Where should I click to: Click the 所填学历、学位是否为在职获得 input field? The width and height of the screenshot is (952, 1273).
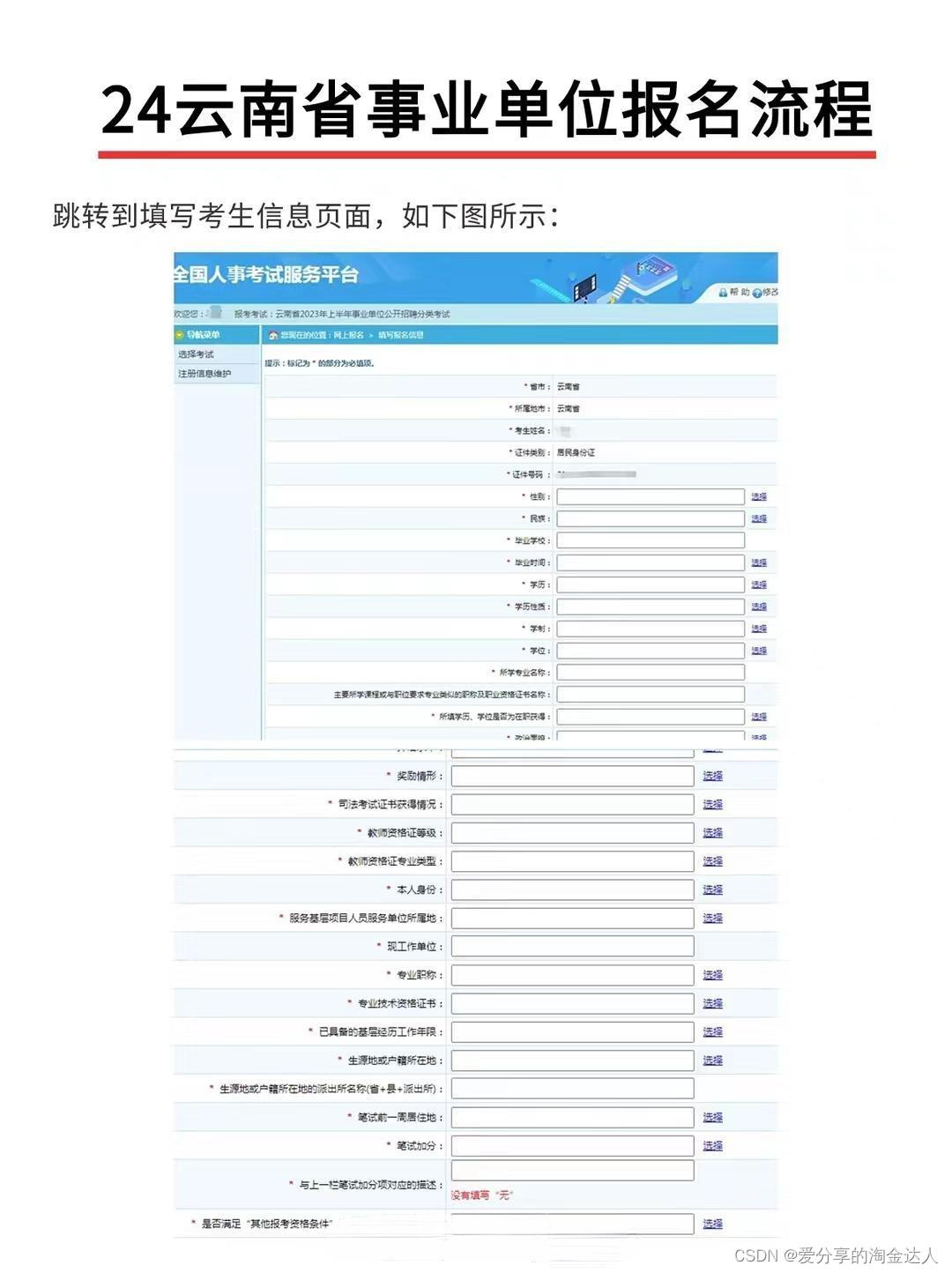click(651, 717)
